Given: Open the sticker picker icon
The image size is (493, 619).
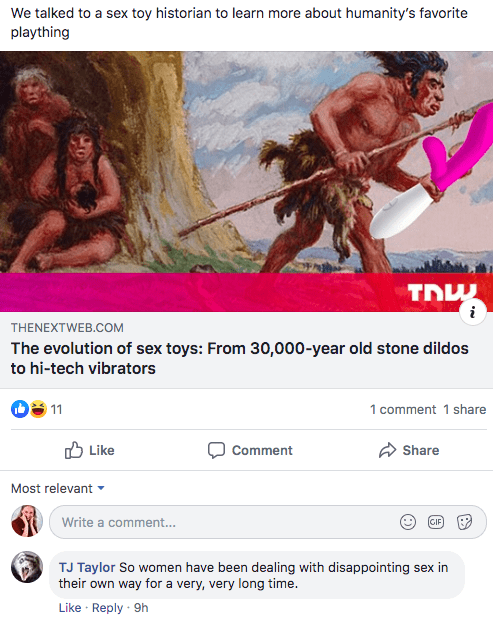Looking at the screenshot, I should 464,522.
